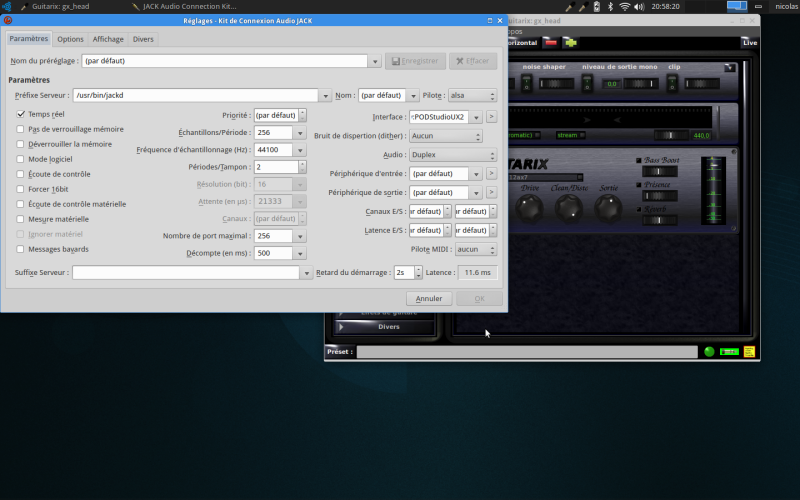Image resolution: width=800 pixels, height=500 pixels.
Task: Click the Bass Boost slider in Guitarix
Action: [660, 171]
